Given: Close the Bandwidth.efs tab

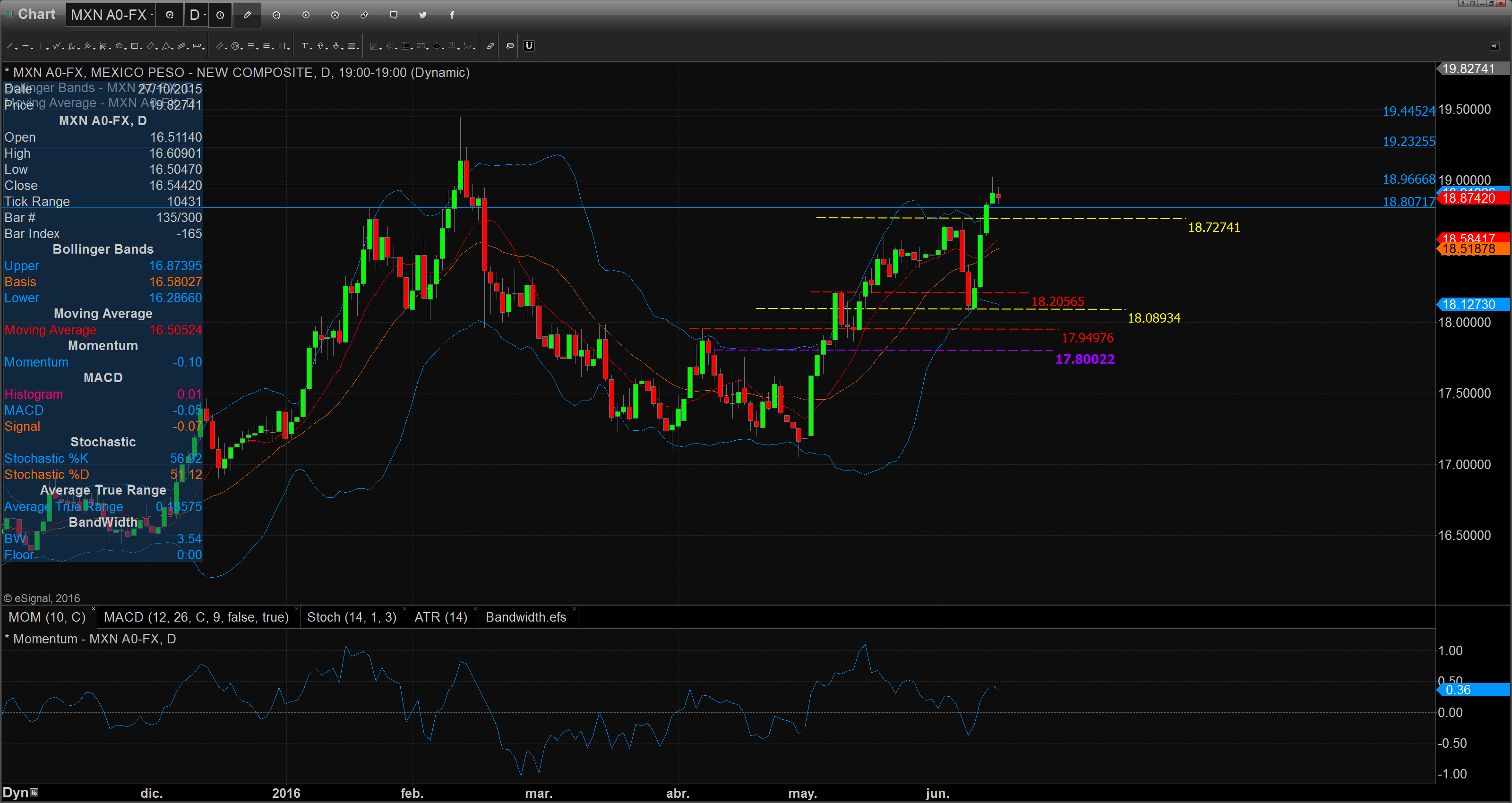Looking at the screenshot, I should (574, 609).
